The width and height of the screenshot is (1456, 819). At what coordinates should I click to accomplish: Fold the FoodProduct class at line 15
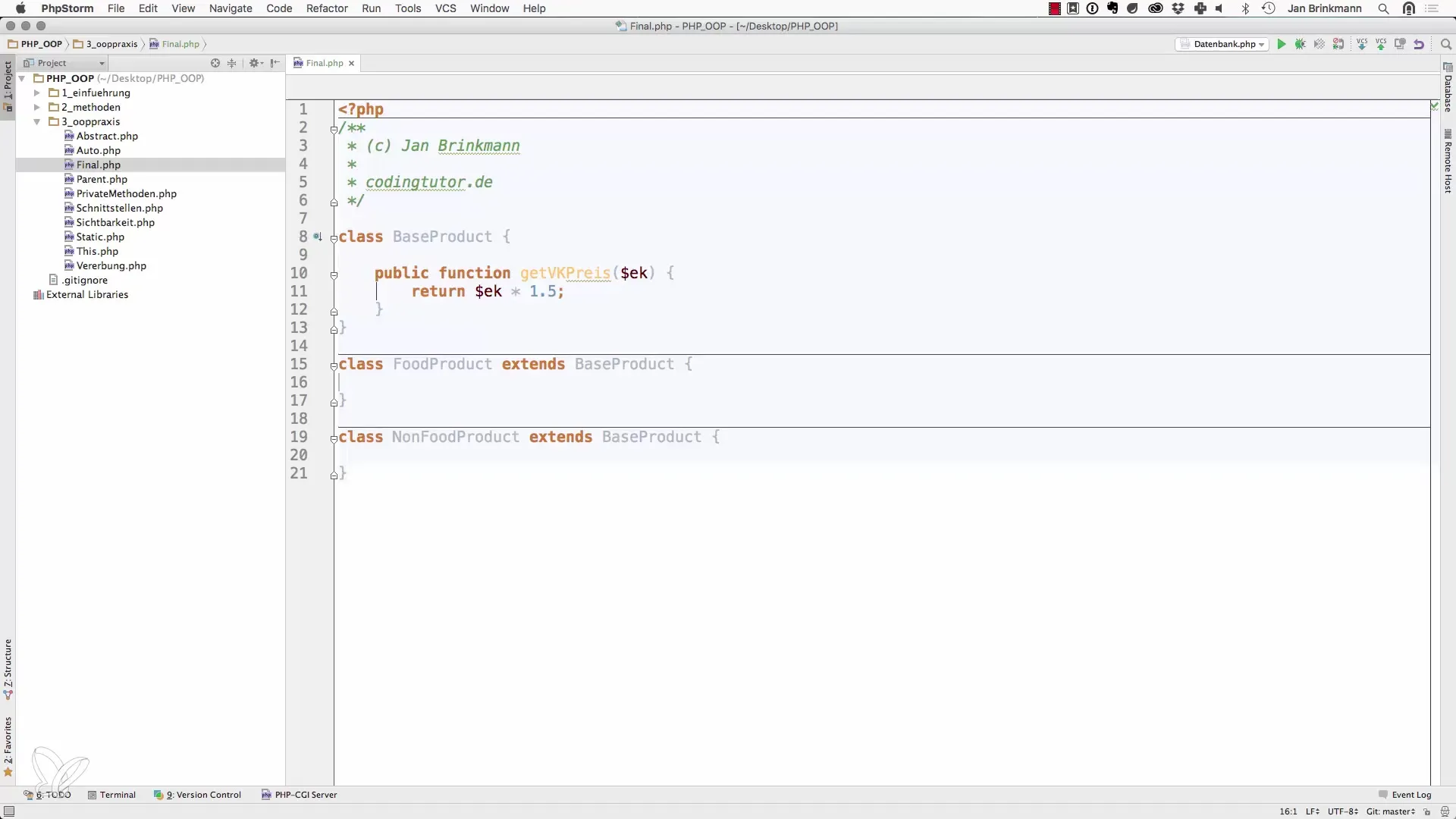tap(334, 366)
